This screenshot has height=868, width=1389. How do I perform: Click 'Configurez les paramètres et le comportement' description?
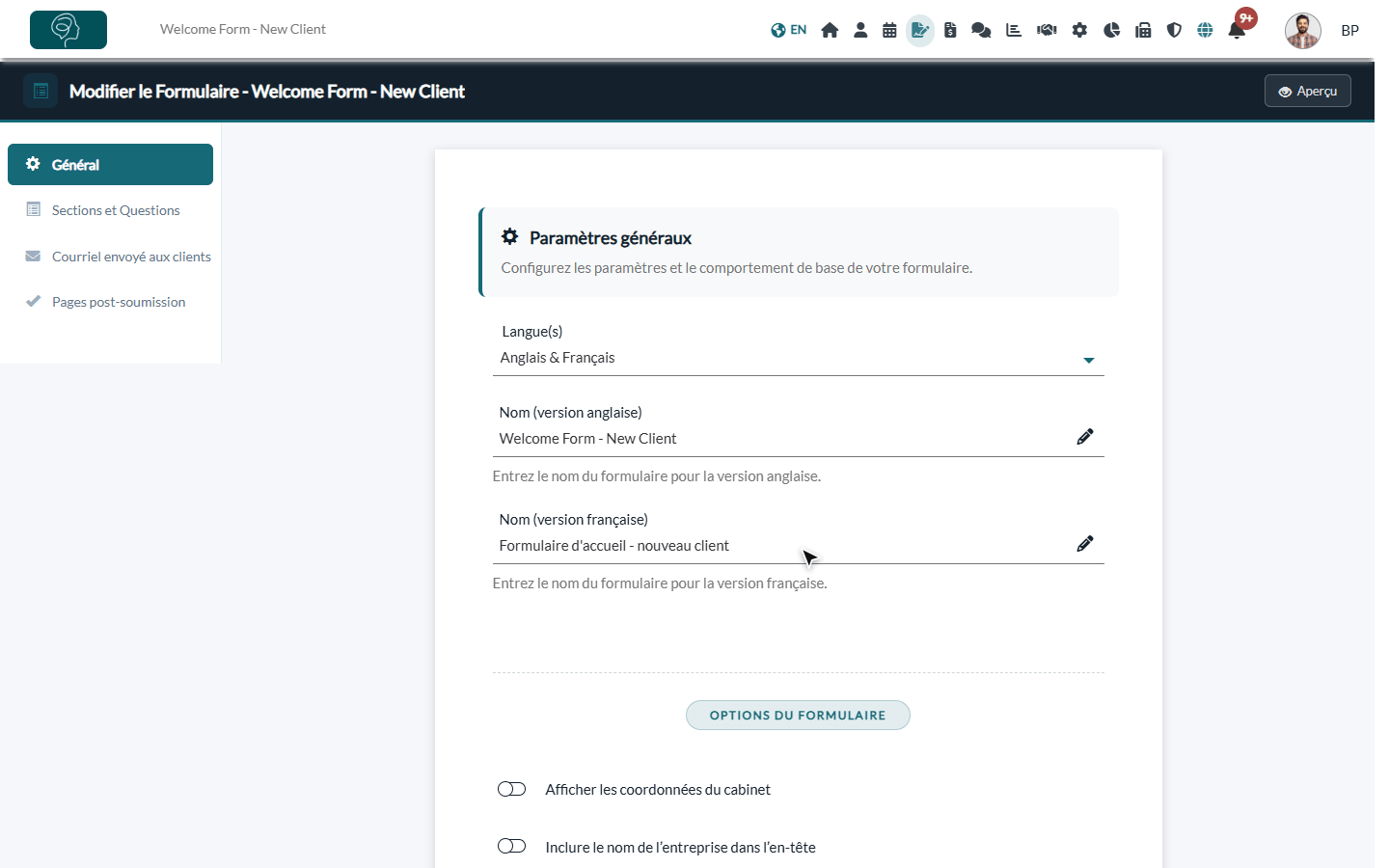(x=737, y=268)
